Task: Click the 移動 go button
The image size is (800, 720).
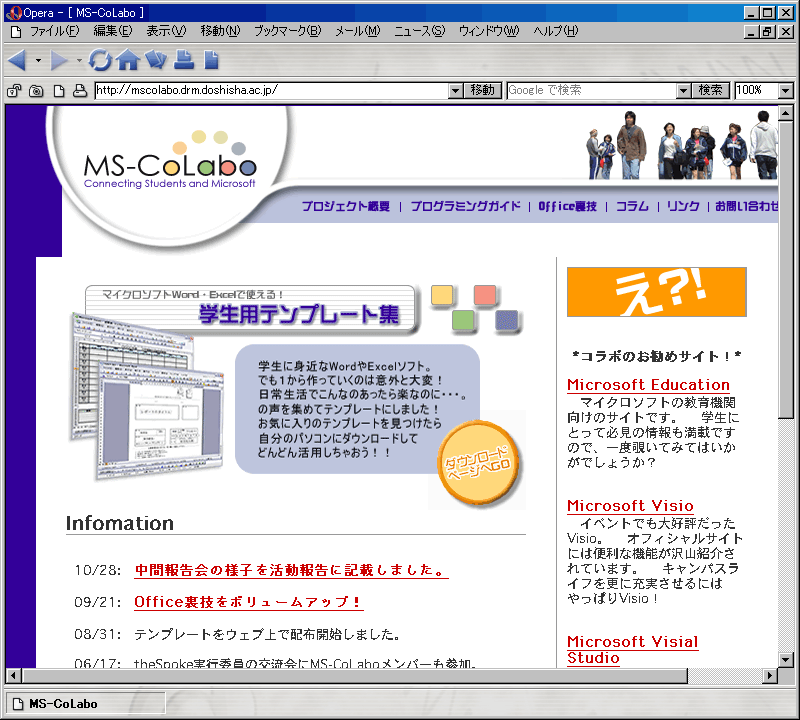Action: pyautogui.click(x=483, y=91)
